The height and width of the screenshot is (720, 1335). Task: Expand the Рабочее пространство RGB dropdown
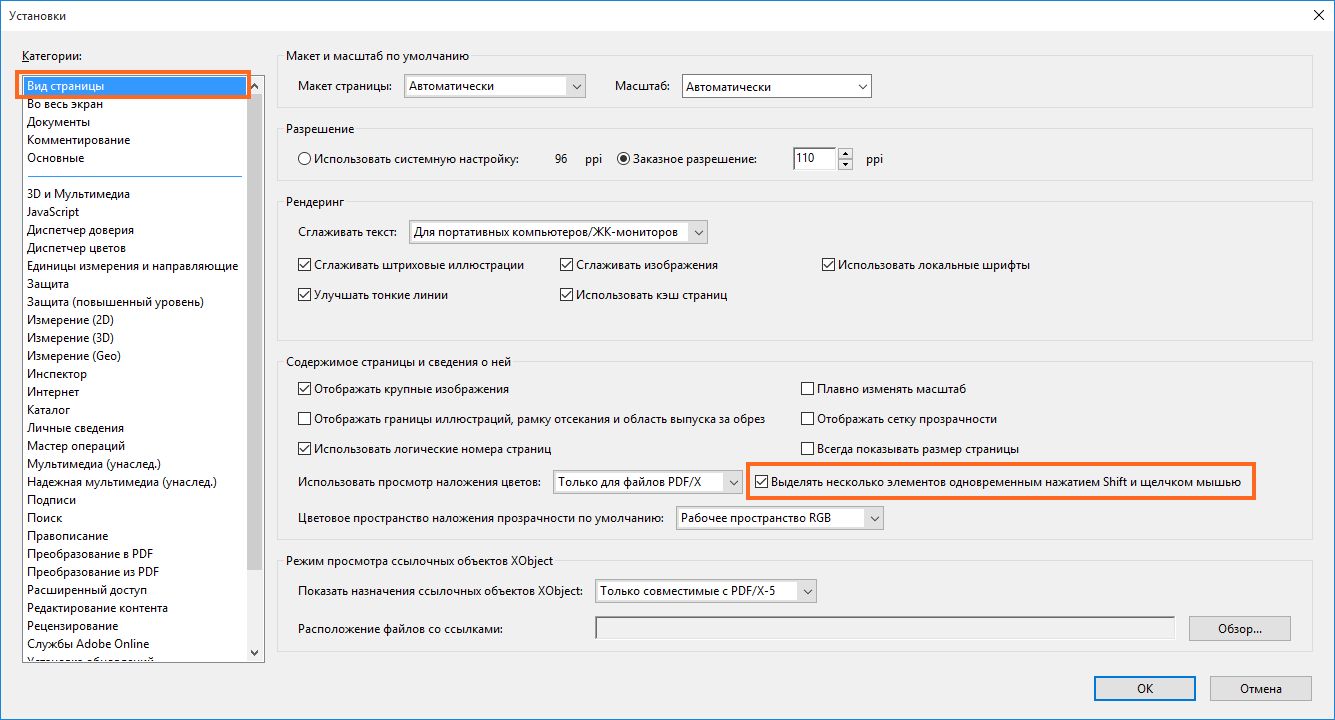[x=780, y=518]
